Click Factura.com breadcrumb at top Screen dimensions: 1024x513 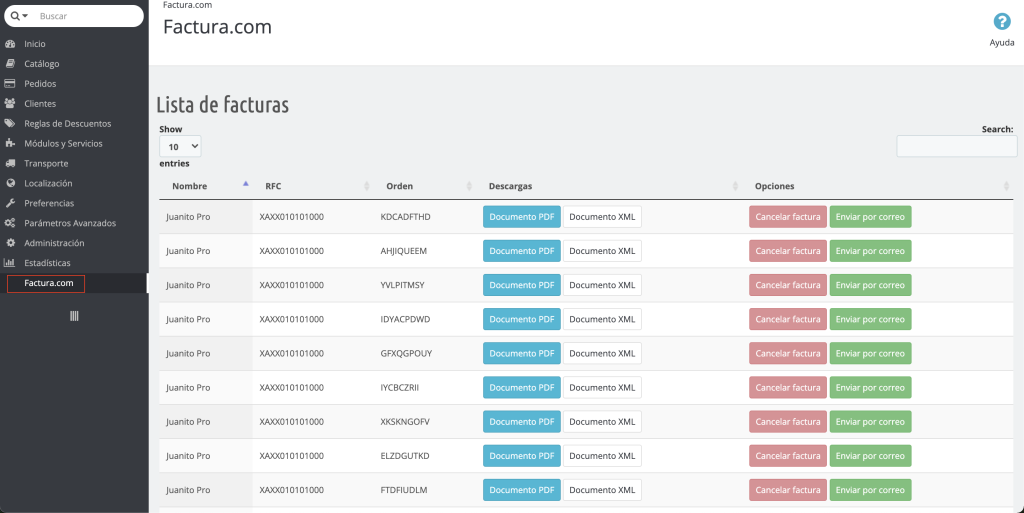click(x=187, y=5)
